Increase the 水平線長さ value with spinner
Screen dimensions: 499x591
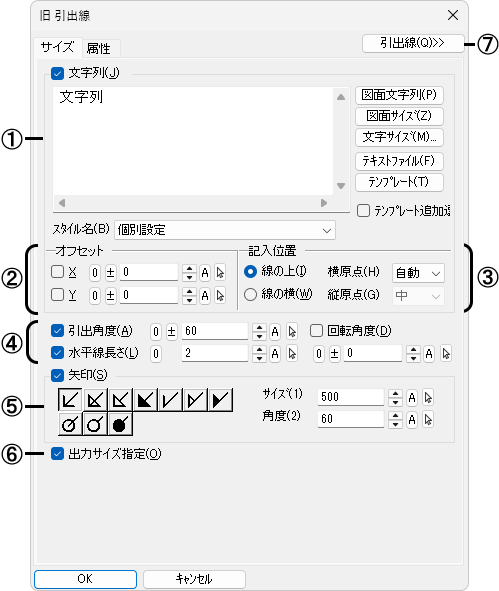click(259, 349)
